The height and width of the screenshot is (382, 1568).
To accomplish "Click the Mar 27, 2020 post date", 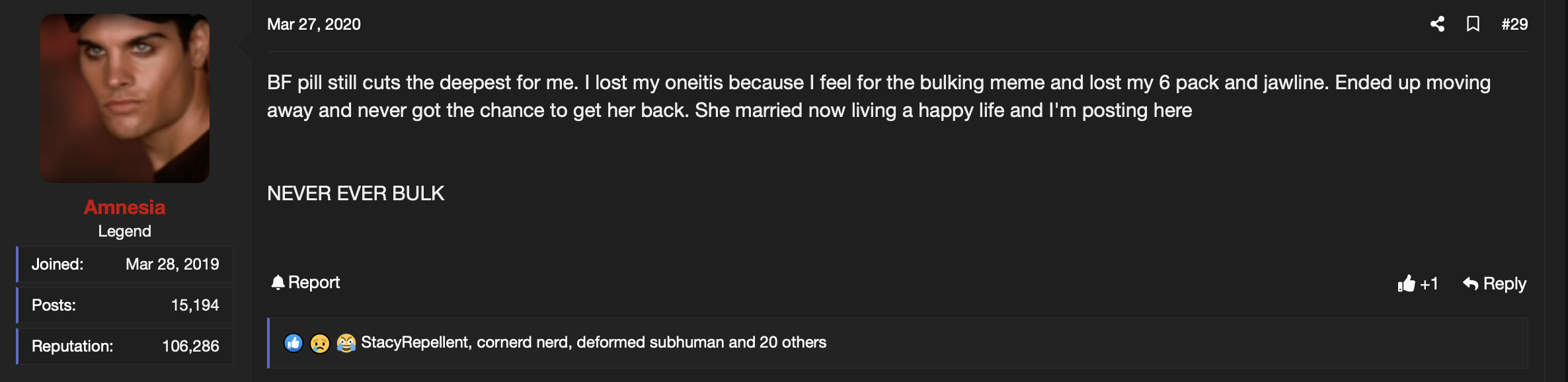I will coord(314,24).
